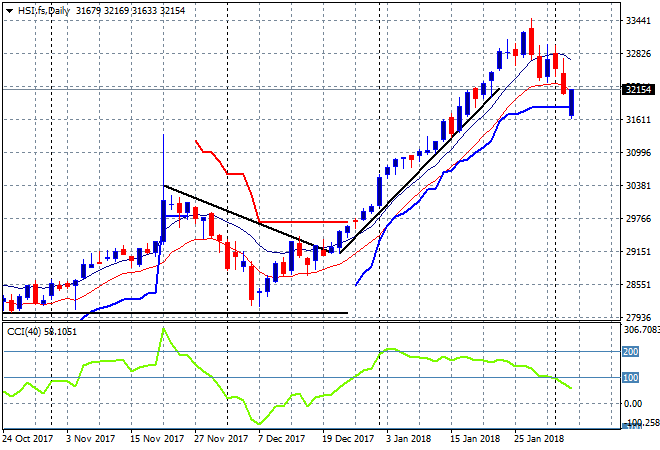Image resolution: width=660 pixels, height=450 pixels.
Task: Click the 19 Dec 2017 date label
Action: tap(348, 439)
